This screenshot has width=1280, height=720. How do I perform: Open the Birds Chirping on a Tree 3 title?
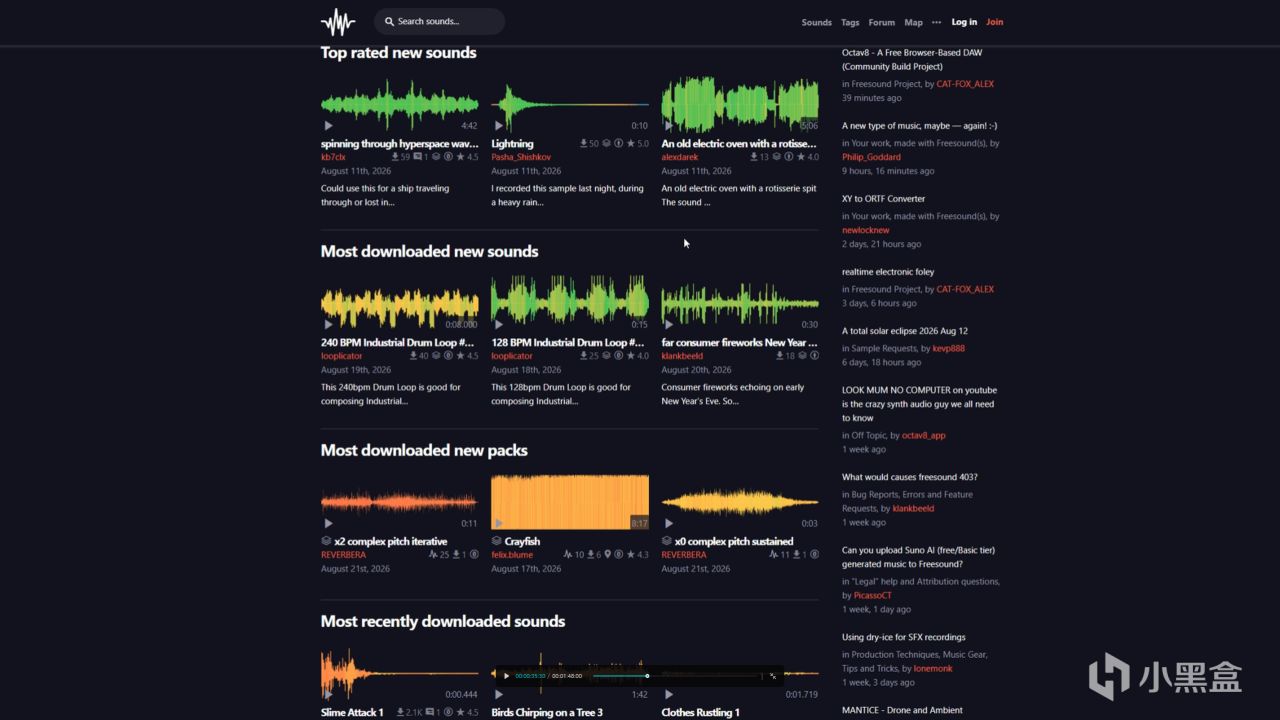[x=547, y=713]
